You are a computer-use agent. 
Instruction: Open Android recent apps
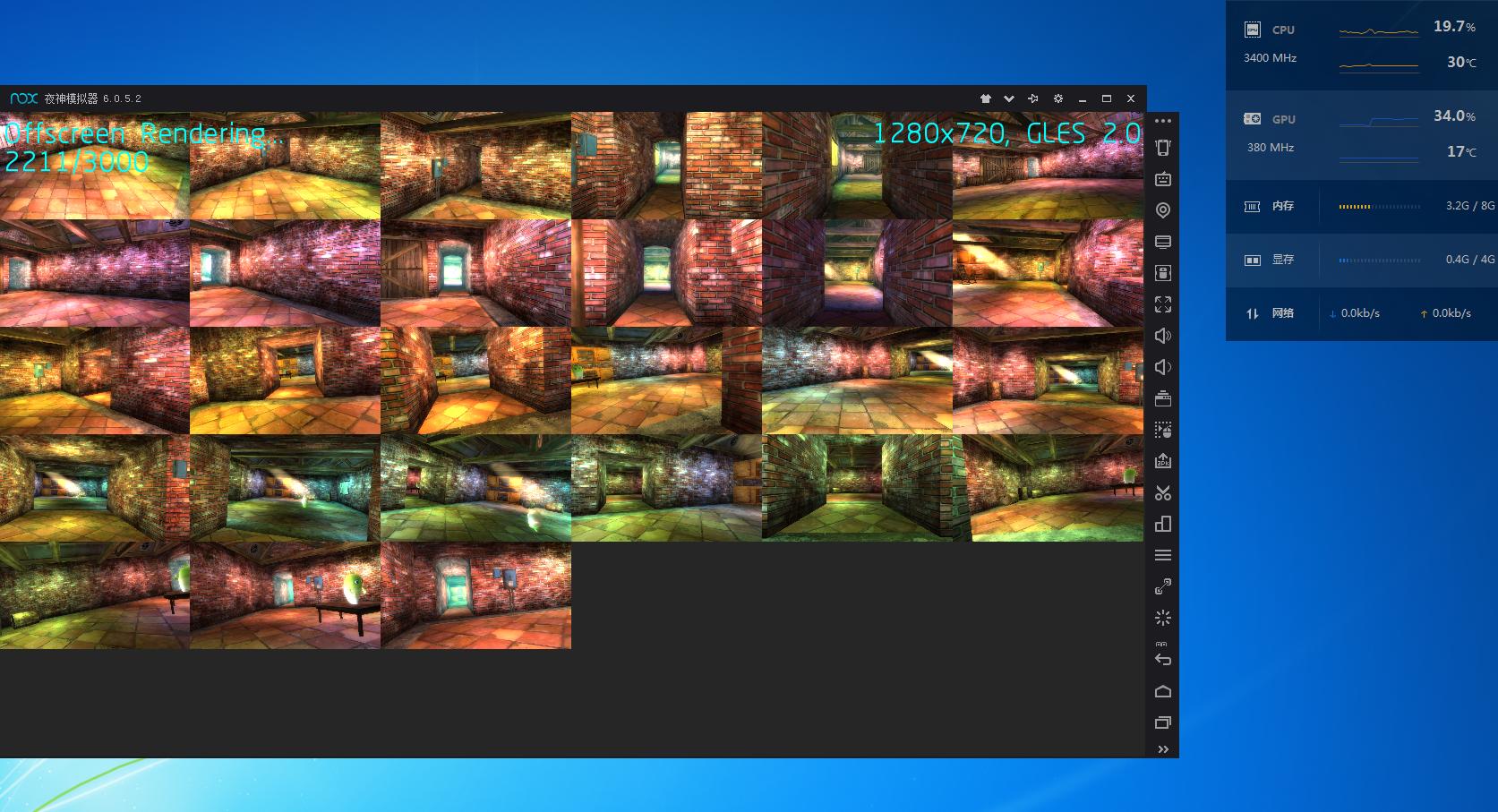coord(1162,722)
